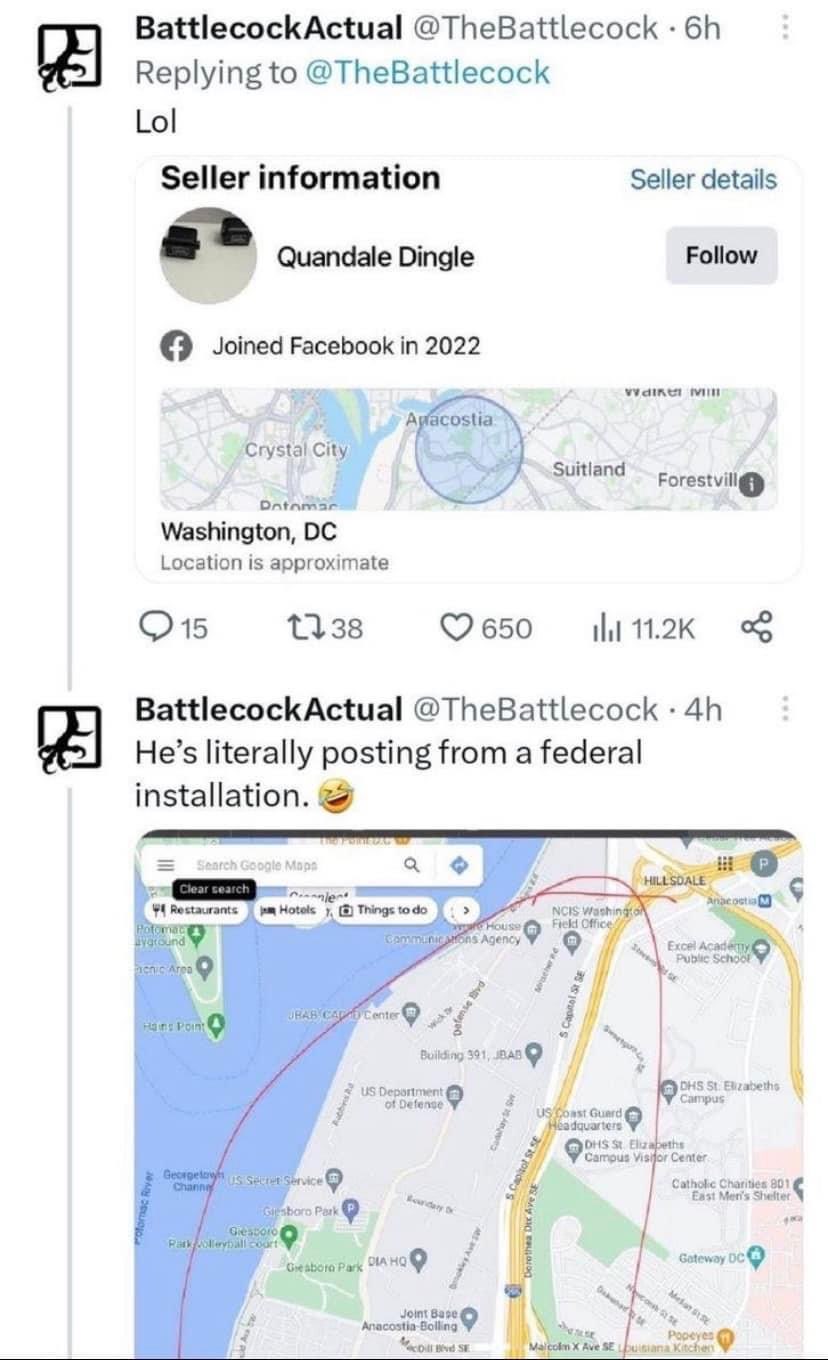Open the Seller details link
This screenshot has width=828, height=1360.
(703, 180)
